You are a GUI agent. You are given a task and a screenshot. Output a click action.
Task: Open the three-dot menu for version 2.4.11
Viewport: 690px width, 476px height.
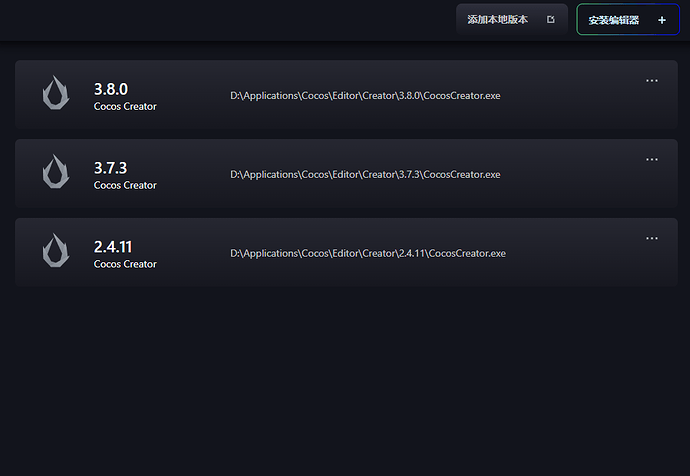click(x=652, y=238)
